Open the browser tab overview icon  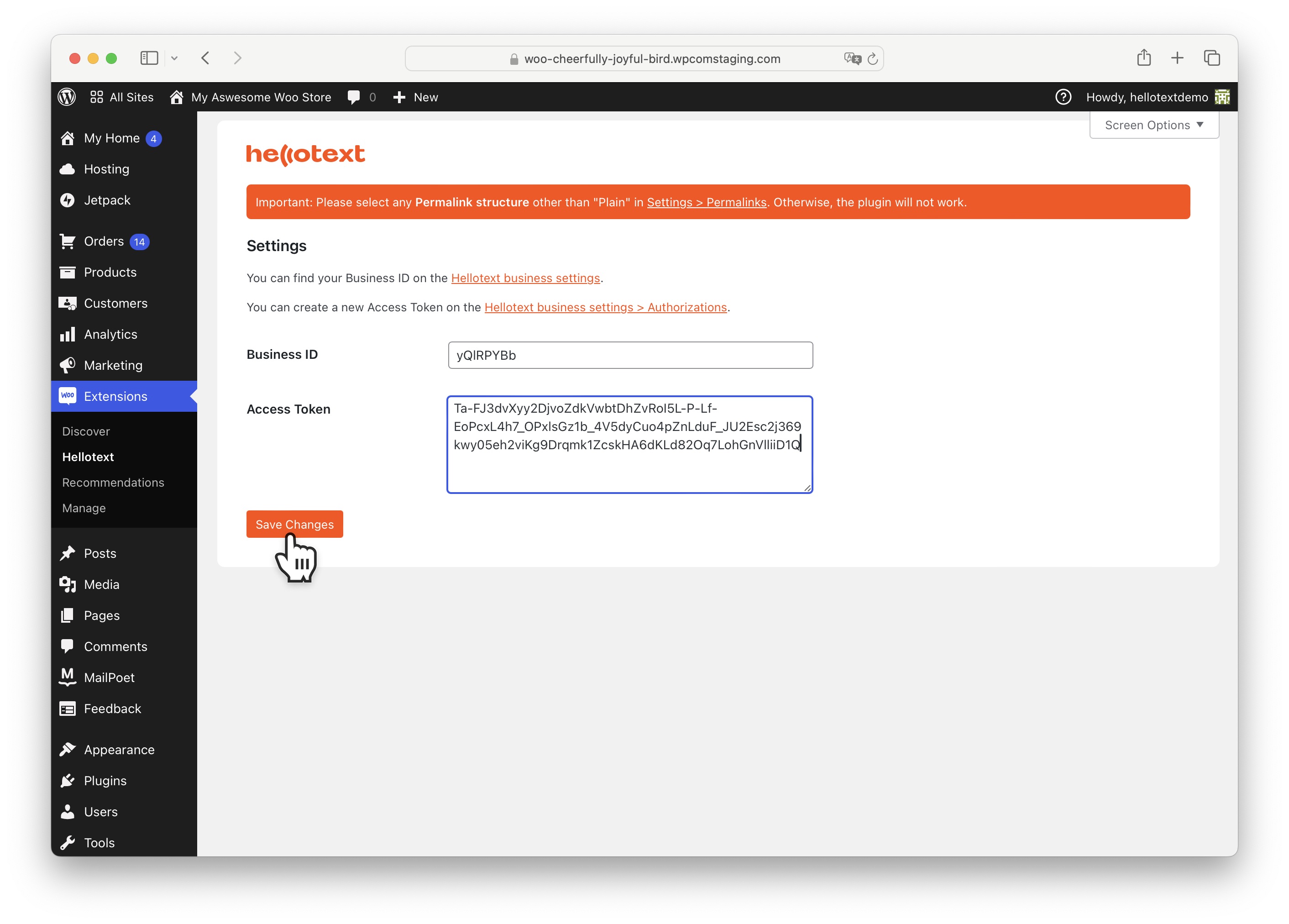pos(1212,58)
